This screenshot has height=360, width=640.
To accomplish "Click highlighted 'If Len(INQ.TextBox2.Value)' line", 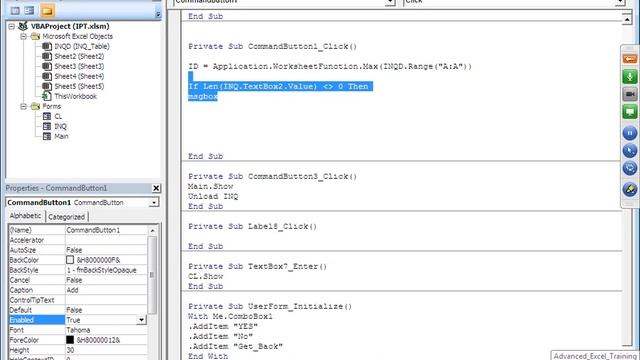I will (280, 87).
